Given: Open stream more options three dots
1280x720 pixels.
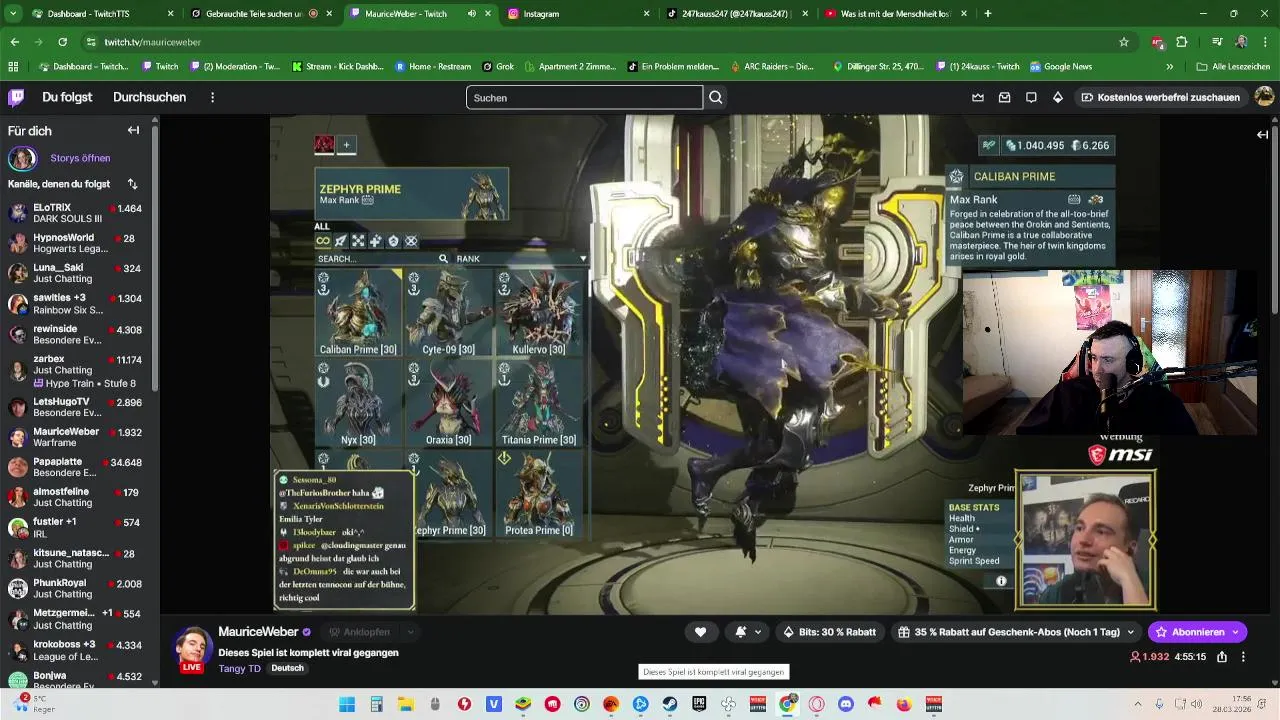Looking at the screenshot, I should (x=1243, y=657).
